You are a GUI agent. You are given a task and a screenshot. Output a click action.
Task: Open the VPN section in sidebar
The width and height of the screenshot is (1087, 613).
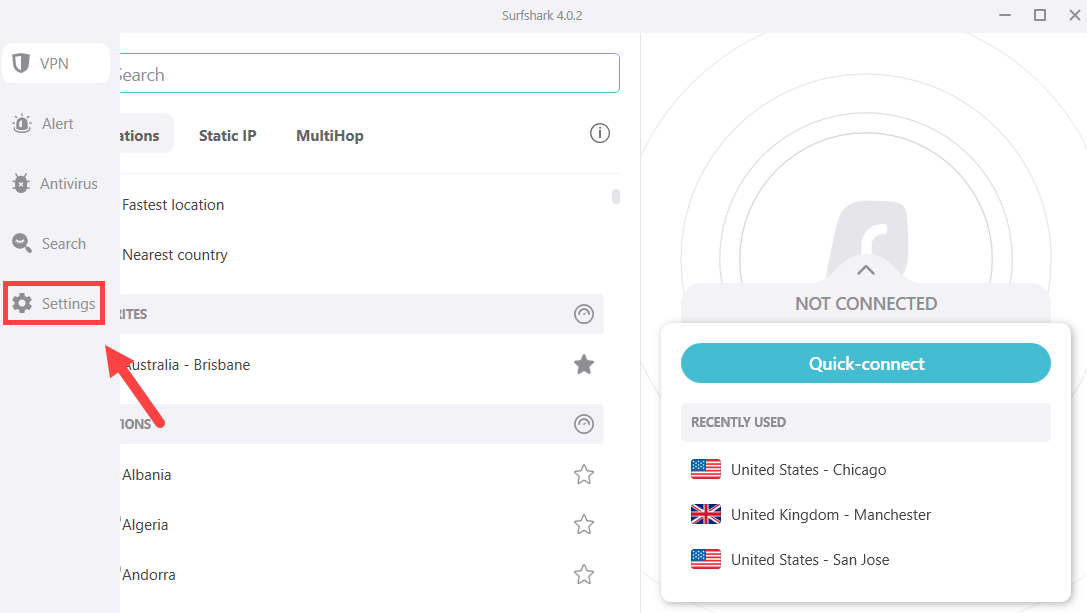click(55, 63)
